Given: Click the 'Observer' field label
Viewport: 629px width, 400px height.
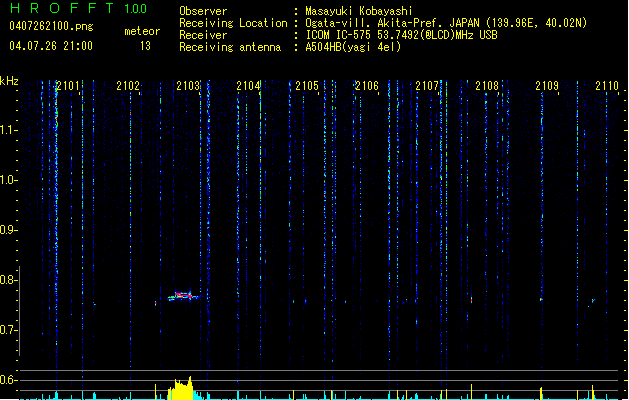Looking at the screenshot, I should point(203,11).
